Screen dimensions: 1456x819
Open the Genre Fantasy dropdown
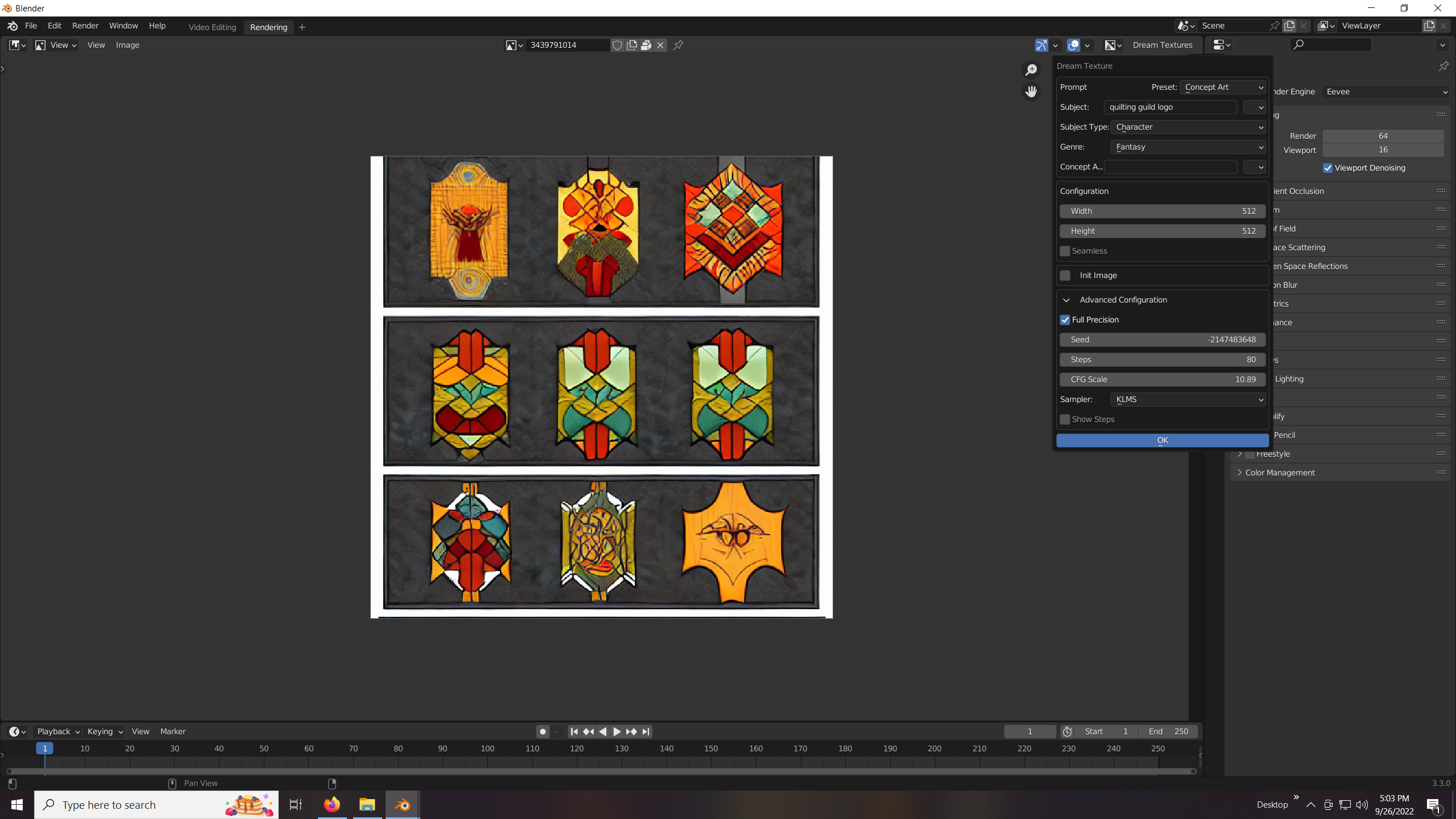point(1188,147)
